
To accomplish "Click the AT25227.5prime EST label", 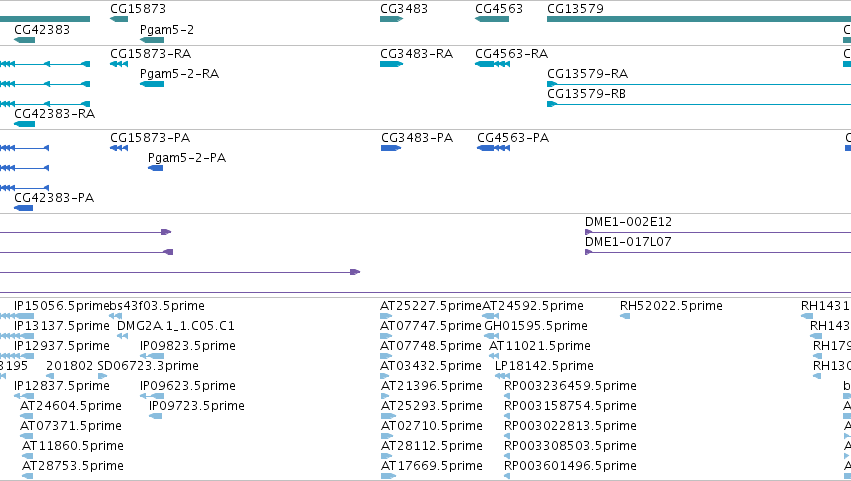I will click(x=430, y=306).
